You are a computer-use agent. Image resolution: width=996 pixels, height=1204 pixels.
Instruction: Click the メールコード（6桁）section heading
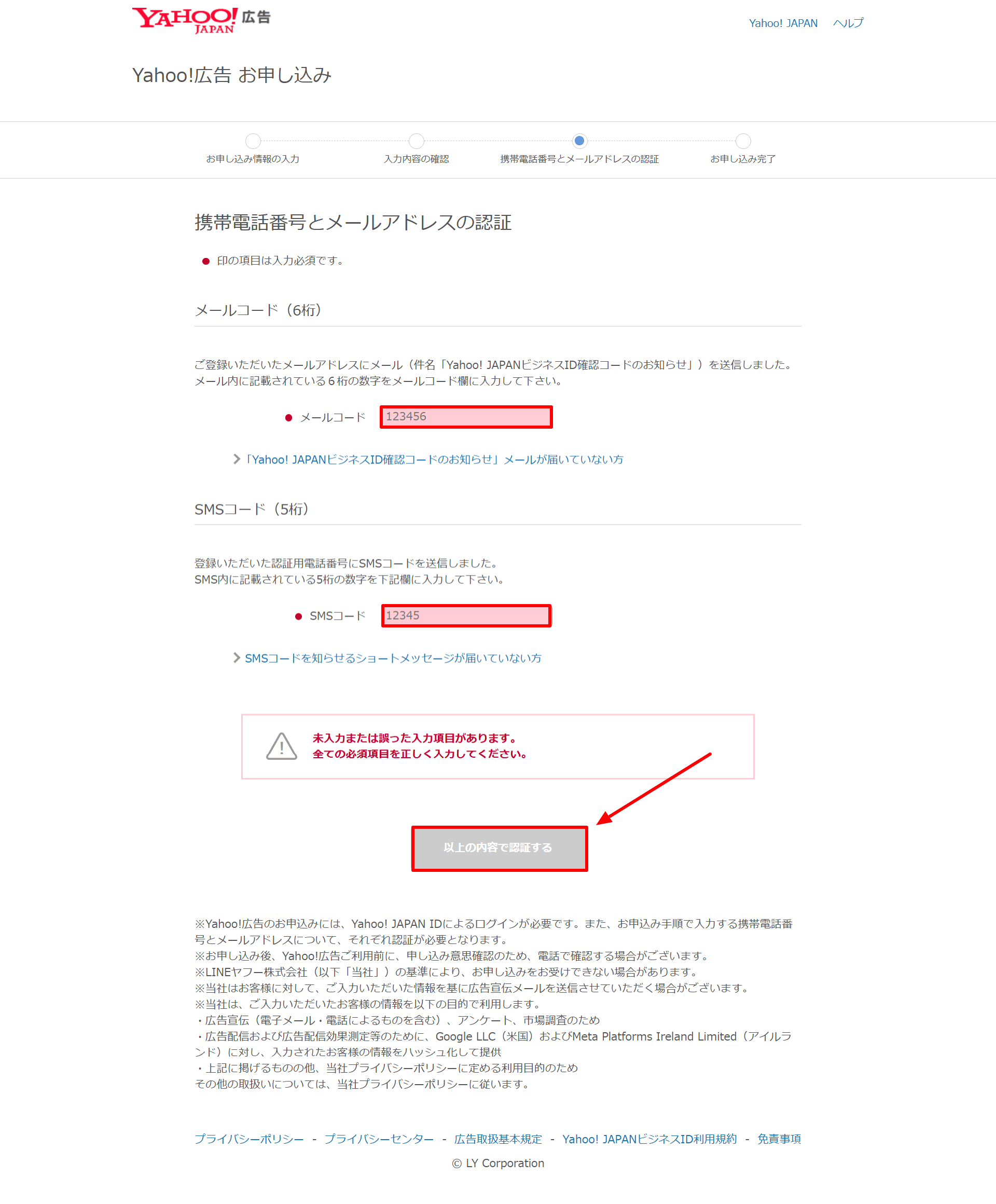pyautogui.click(x=258, y=310)
